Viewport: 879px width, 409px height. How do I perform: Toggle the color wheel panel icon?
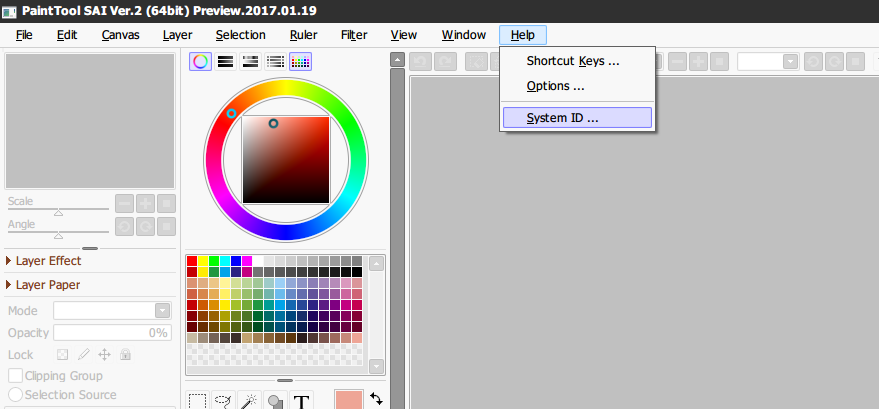click(x=201, y=61)
